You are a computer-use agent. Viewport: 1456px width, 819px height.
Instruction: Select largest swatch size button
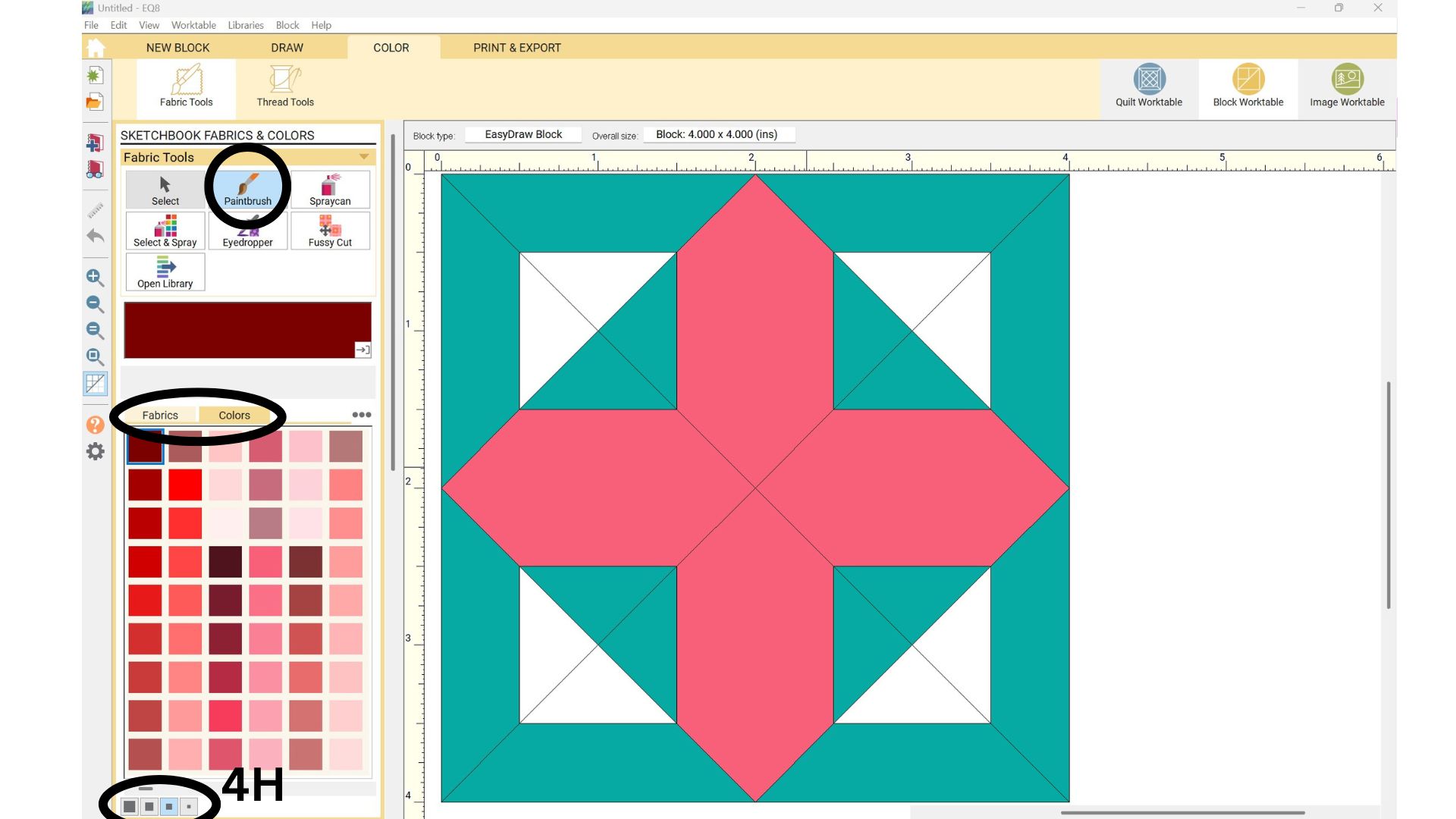130,806
